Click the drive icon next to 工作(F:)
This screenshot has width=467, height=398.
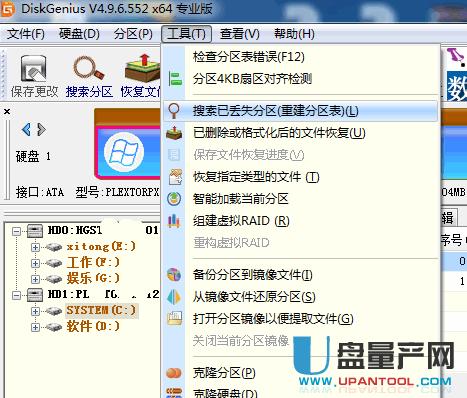pyautogui.click(x=54, y=263)
